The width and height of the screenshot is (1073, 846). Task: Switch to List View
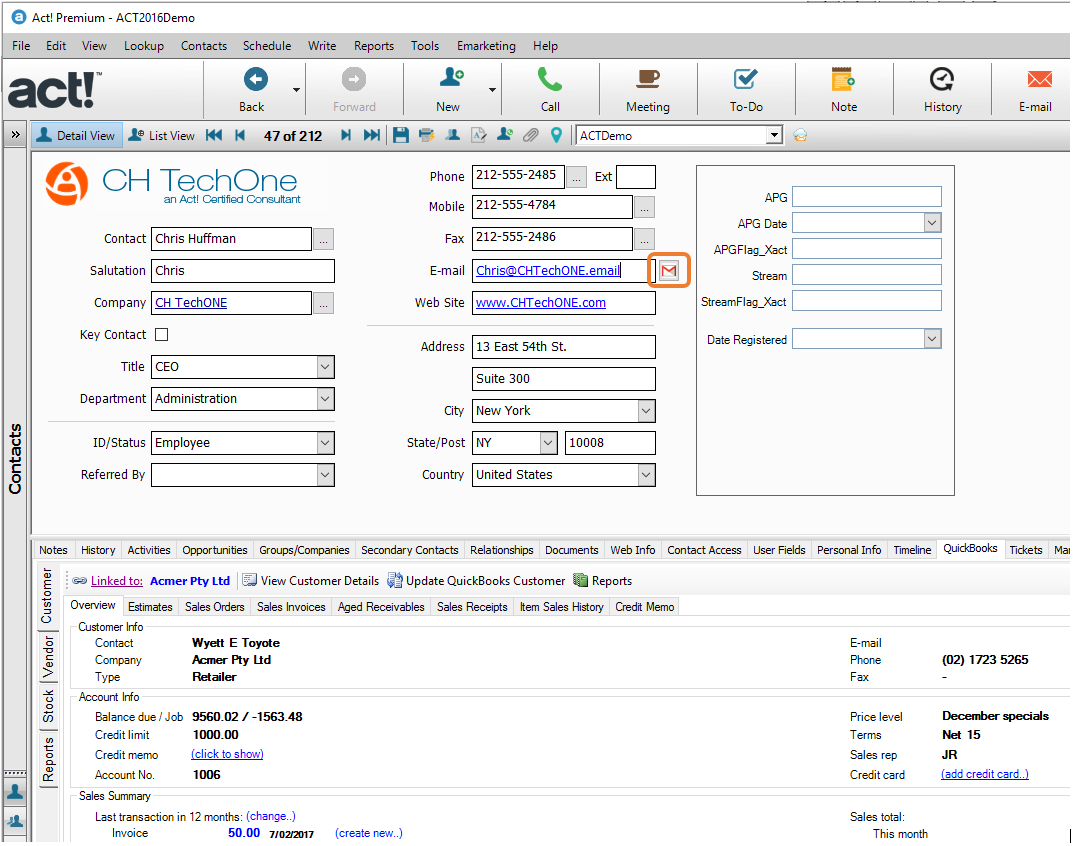click(162, 136)
